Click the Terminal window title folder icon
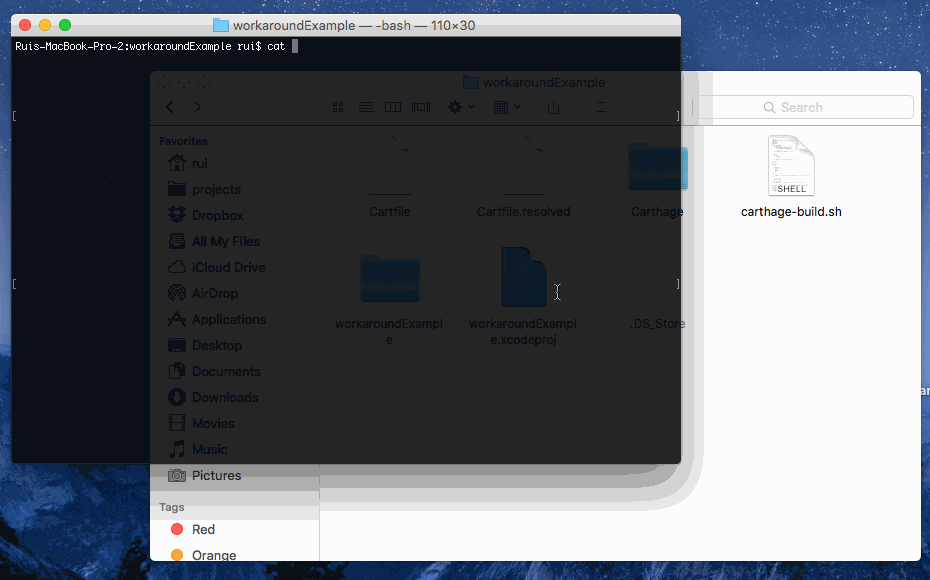Screen dimensions: 930x580 [221, 25]
